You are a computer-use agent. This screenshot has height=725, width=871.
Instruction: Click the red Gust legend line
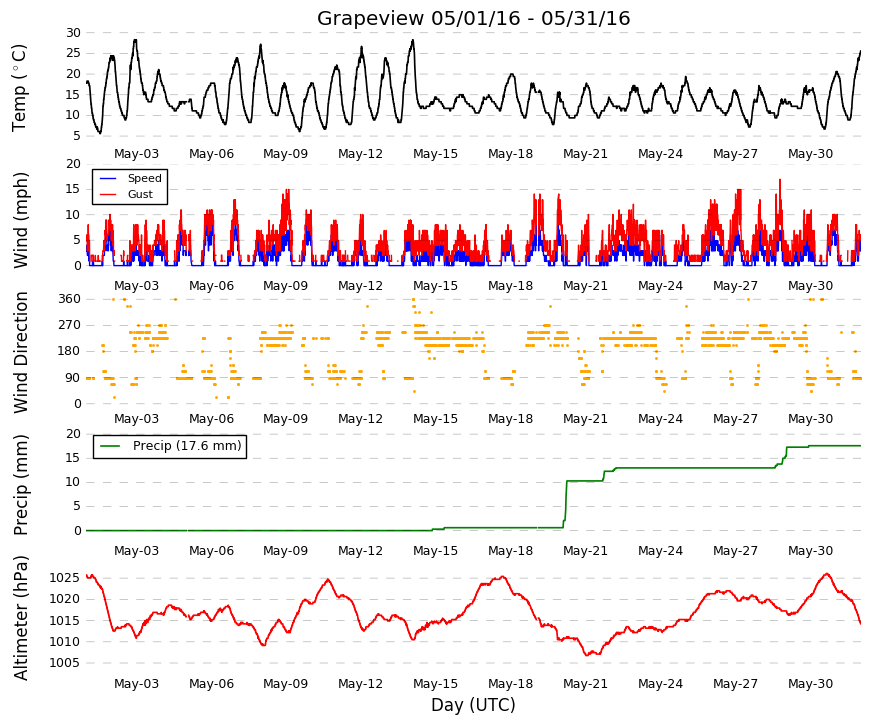[108, 194]
